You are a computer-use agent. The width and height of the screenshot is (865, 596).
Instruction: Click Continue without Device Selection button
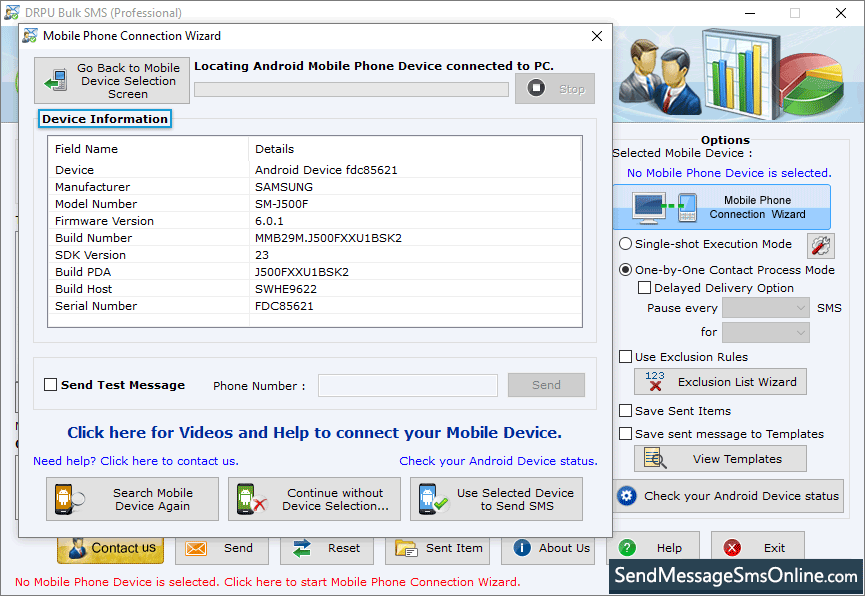coord(314,499)
